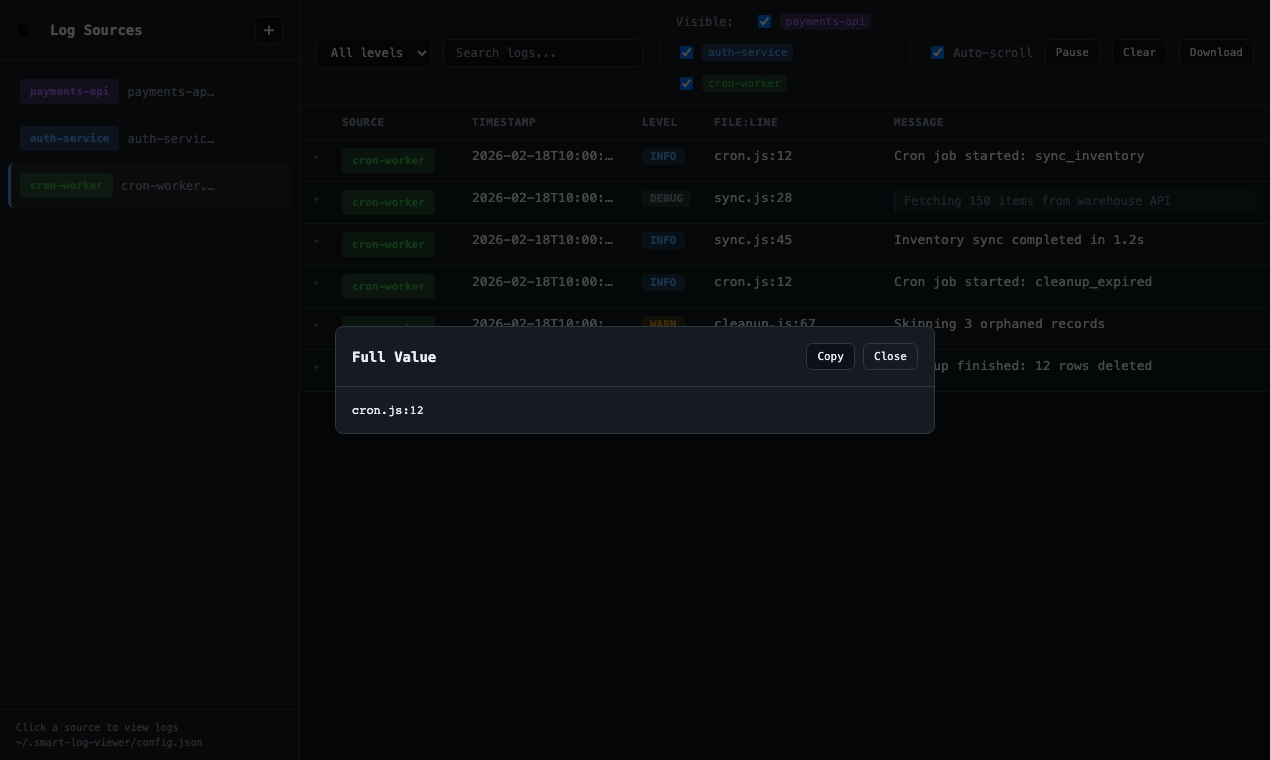Expand the DEBUG sync.js:28 log row
The image size is (1270, 760).
316,199
